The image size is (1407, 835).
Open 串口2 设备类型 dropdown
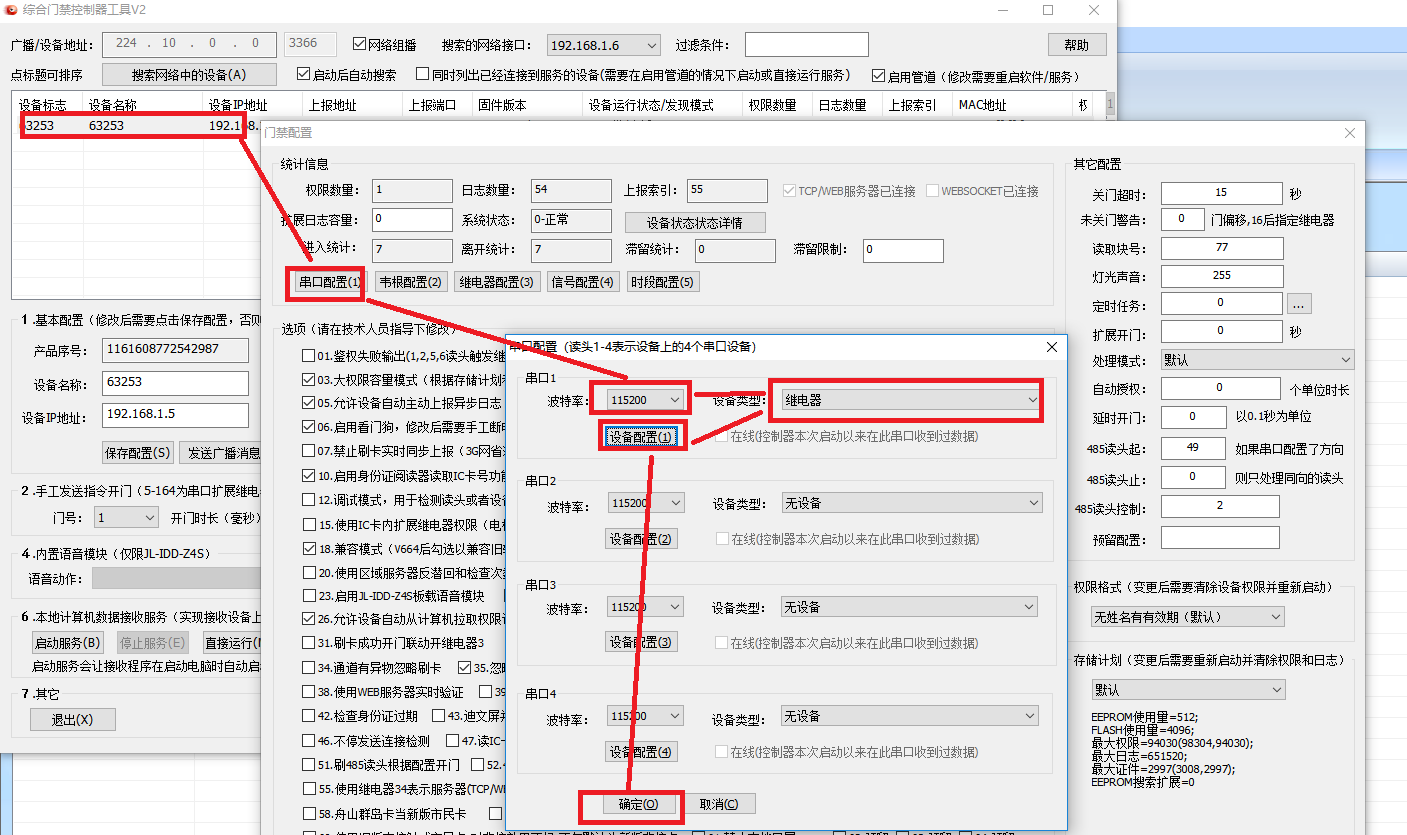pyautogui.click(x=910, y=503)
